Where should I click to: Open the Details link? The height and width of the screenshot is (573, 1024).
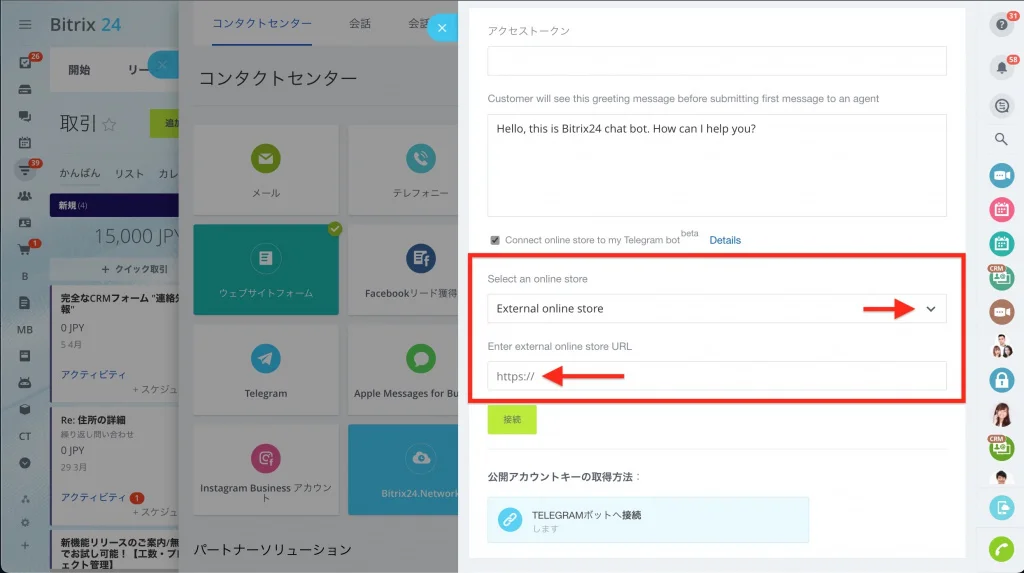pyautogui.click(x=725, y=240)
